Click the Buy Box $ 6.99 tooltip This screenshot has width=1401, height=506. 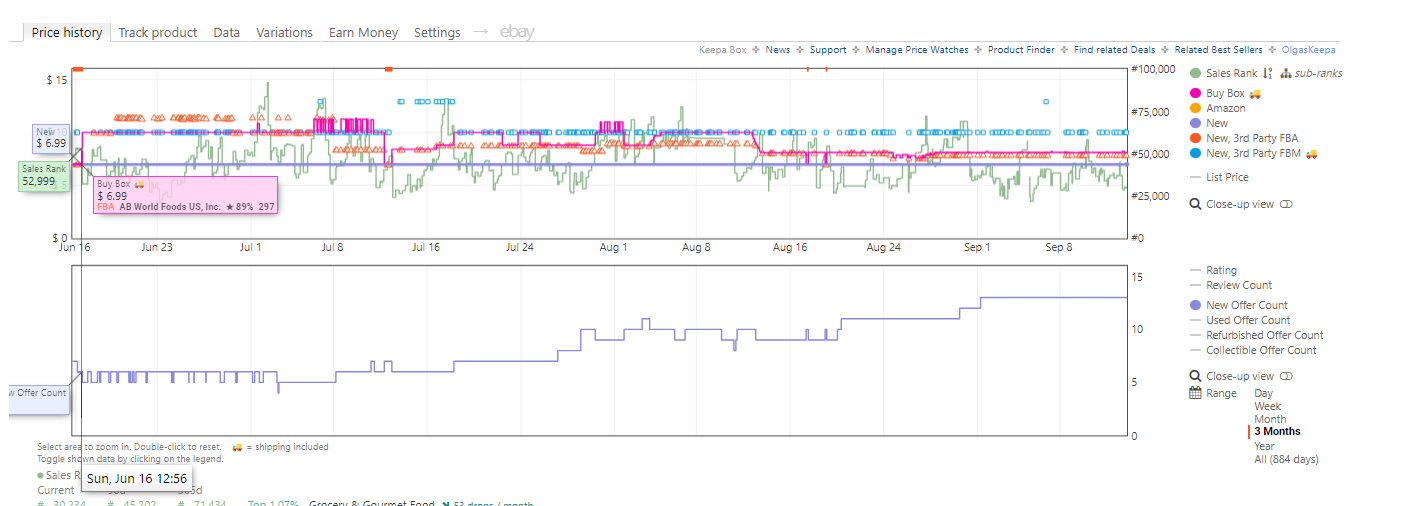(186, 195)
